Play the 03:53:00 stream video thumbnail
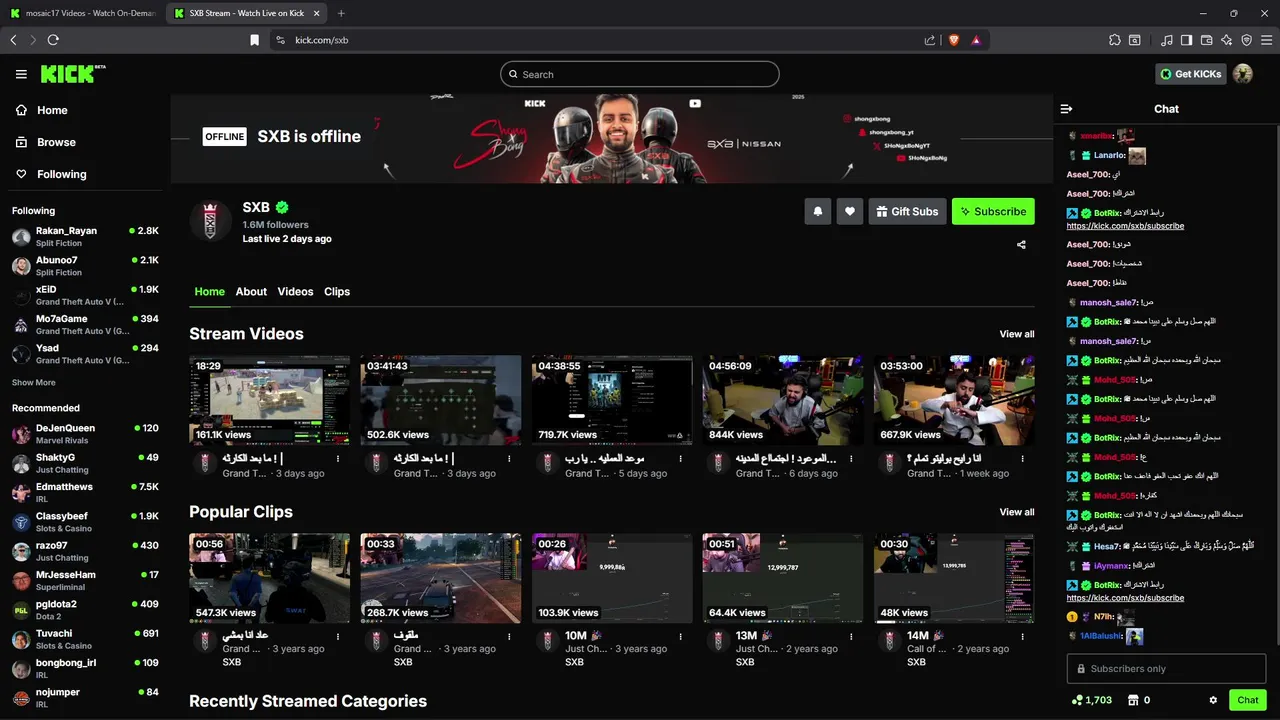The width and height of the screenshot is (1280, 720). (x=954, y=400)
